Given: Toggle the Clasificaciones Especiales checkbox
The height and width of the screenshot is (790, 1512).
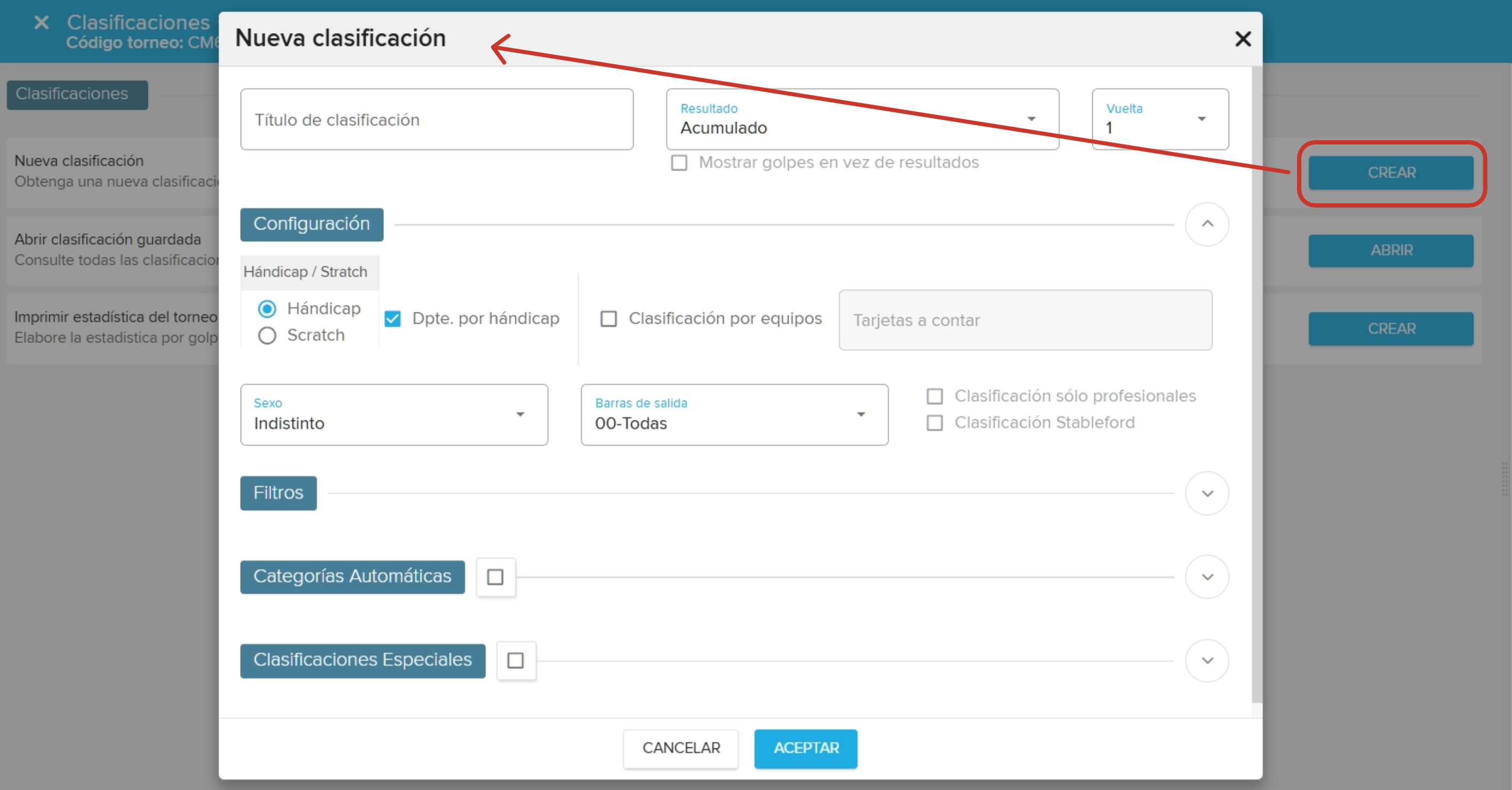Looking at the screenshot, I should tap(516, 661).
